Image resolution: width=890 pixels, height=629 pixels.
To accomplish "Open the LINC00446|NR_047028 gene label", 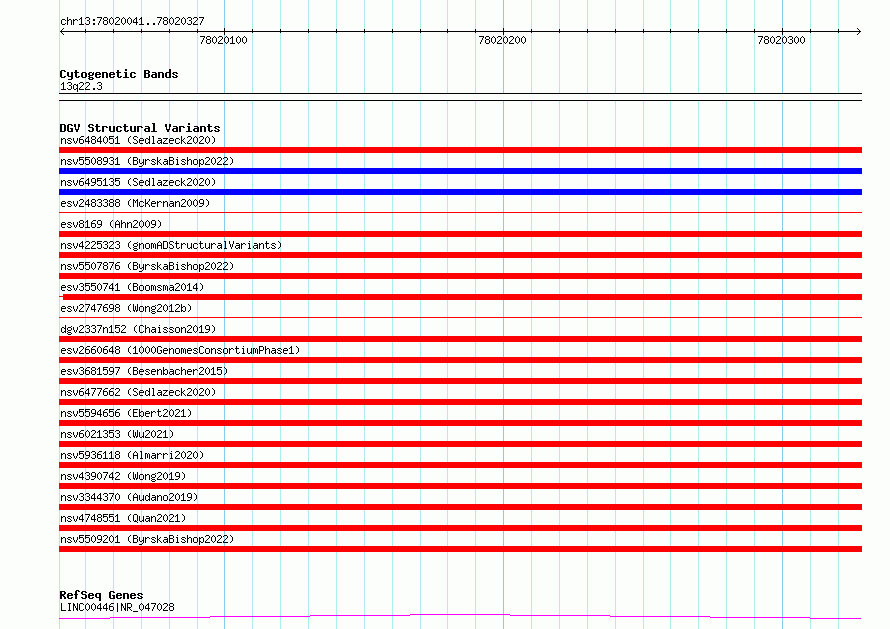I will tap(117, 607).
